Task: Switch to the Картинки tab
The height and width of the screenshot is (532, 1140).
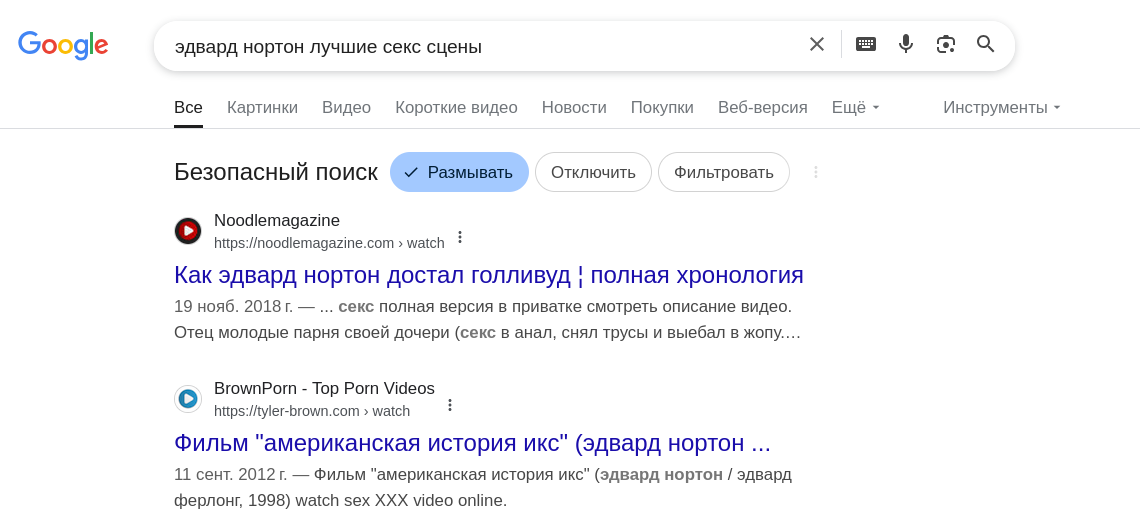Action: (x=262, y=108)
